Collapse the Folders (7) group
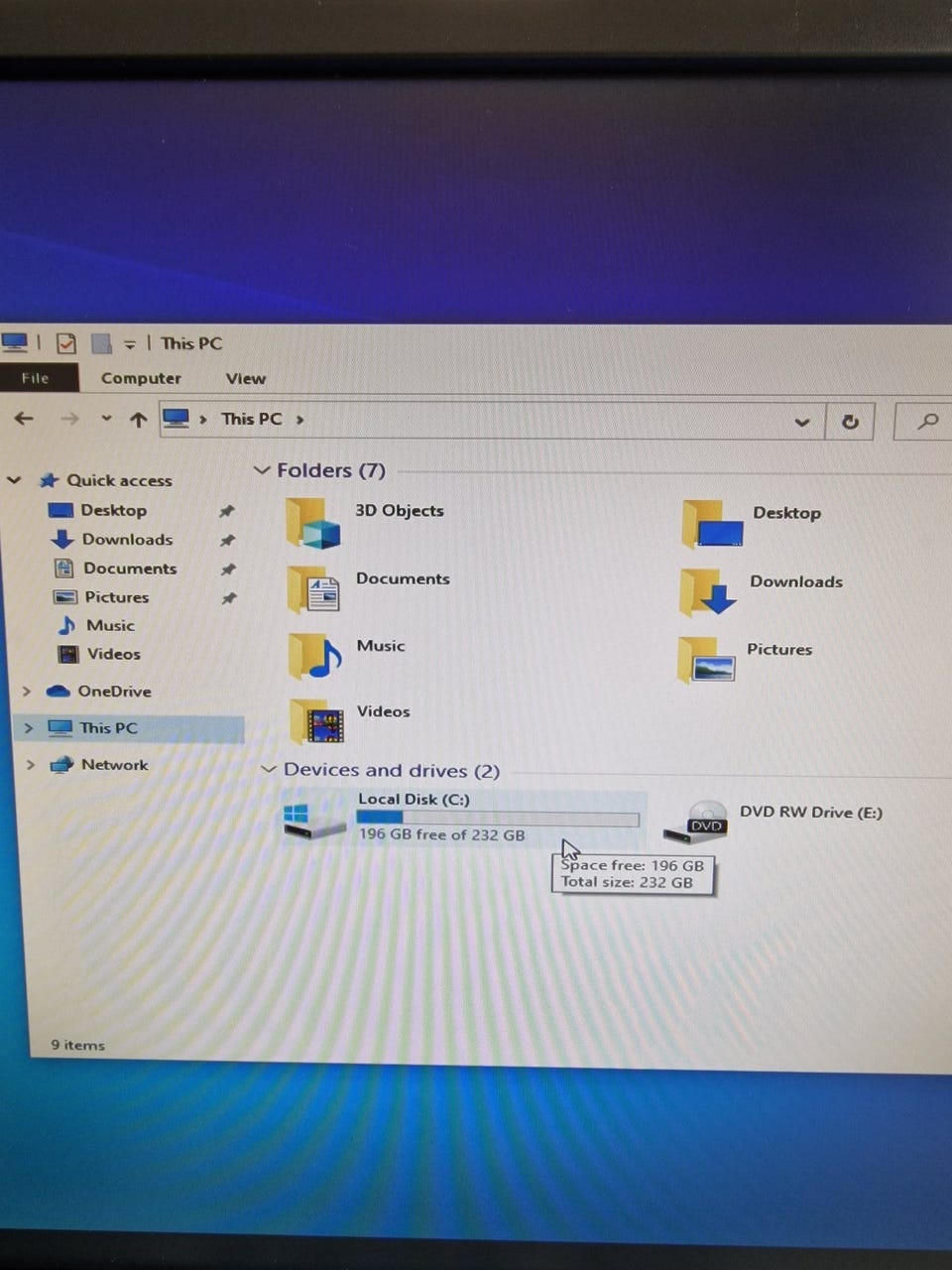The width and height of the screenshot is (952, 1270). pos(262,470)
